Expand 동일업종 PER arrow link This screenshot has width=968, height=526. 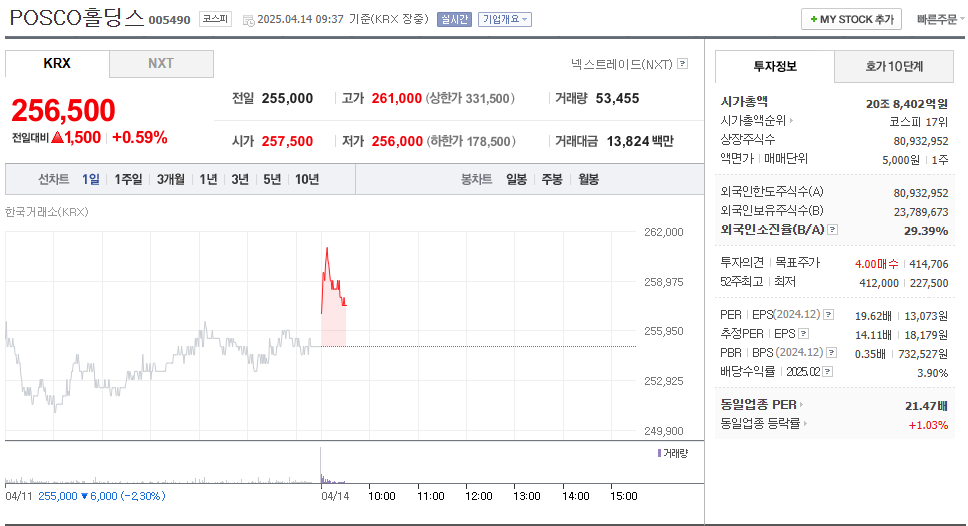pyautogui.click(x=801, y=405)
